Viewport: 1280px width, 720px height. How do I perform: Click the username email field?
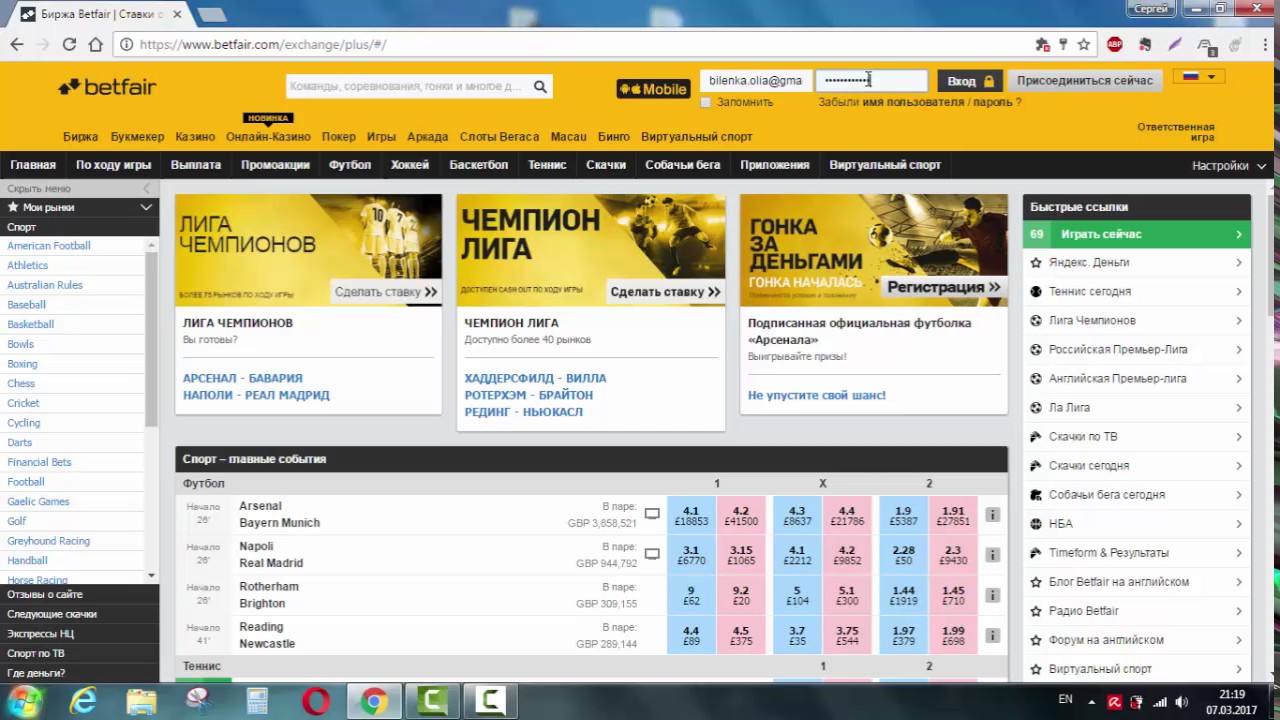756,81
